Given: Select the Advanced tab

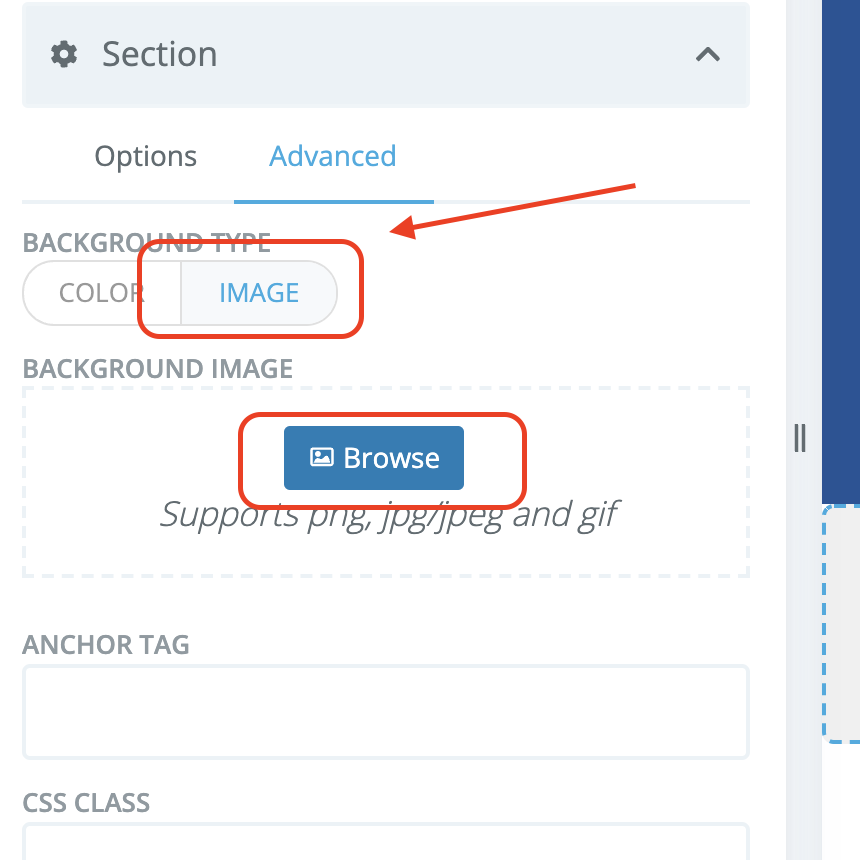Looking at the screenshot, I should click(x=333, y=156).
